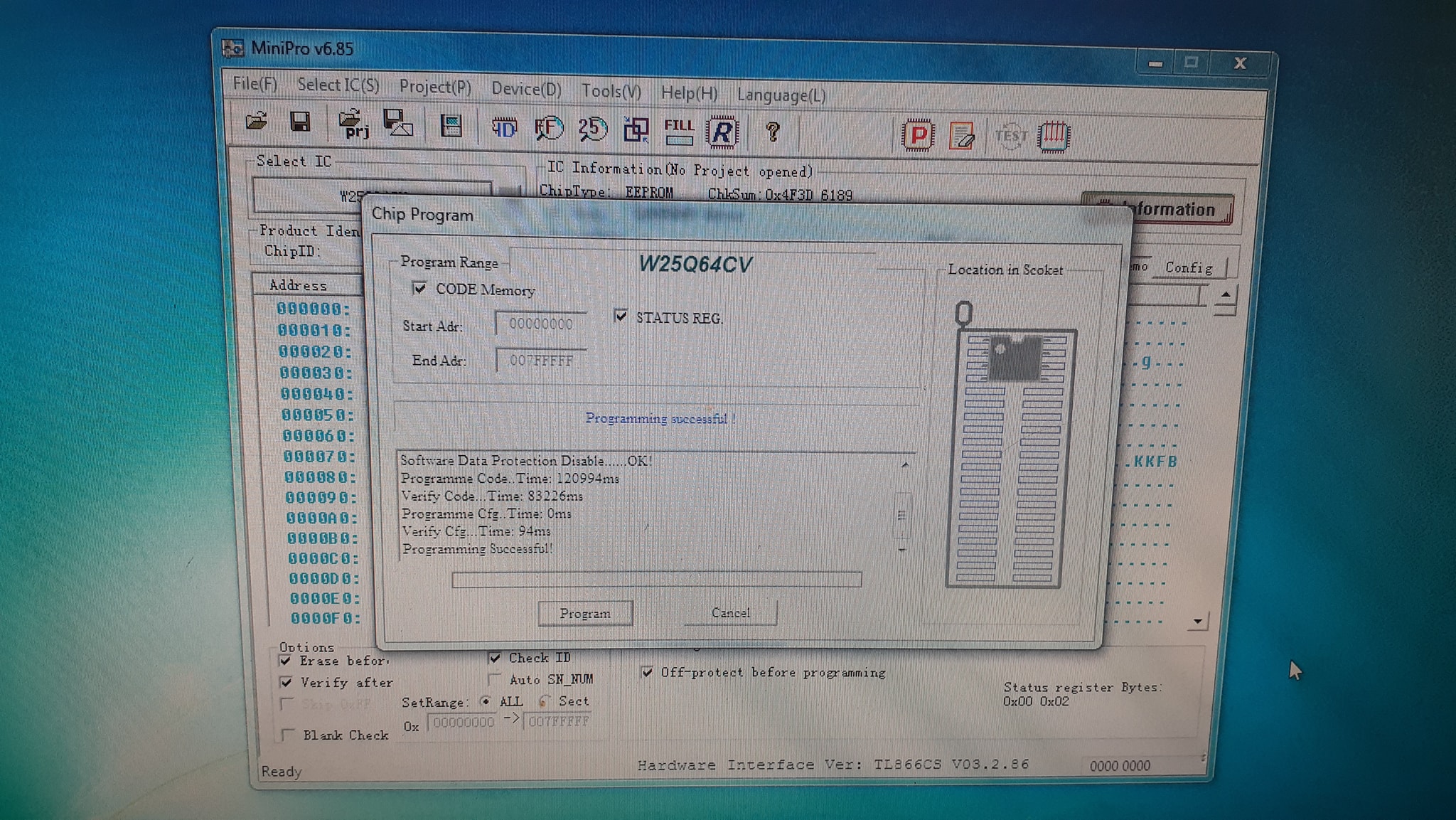The image size is (1456, 820).
Task: Save project using the disk-and-triangle icon
Action: click(x=397, y=123)
